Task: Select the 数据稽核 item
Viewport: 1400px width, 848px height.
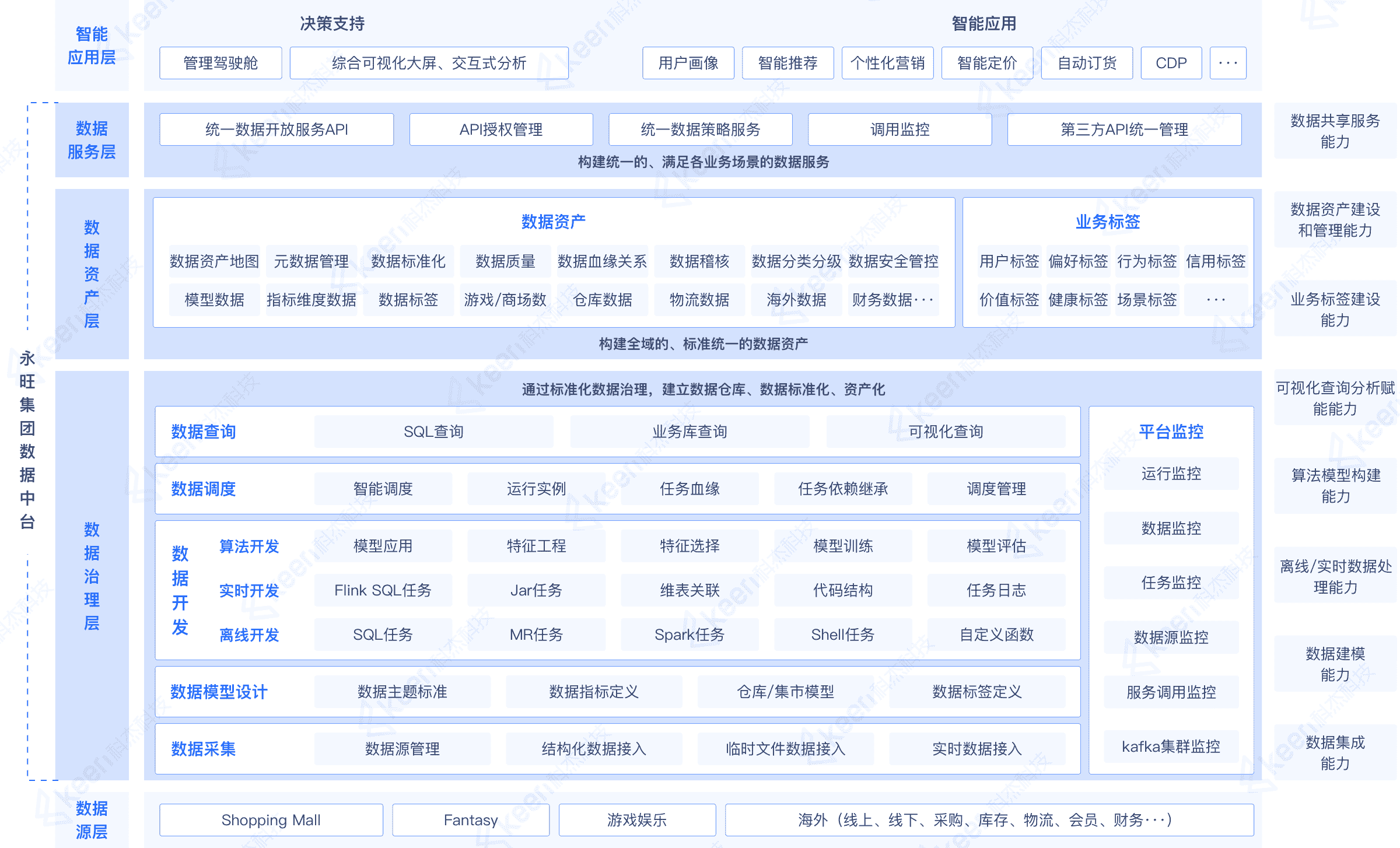Action: (699, 261)
